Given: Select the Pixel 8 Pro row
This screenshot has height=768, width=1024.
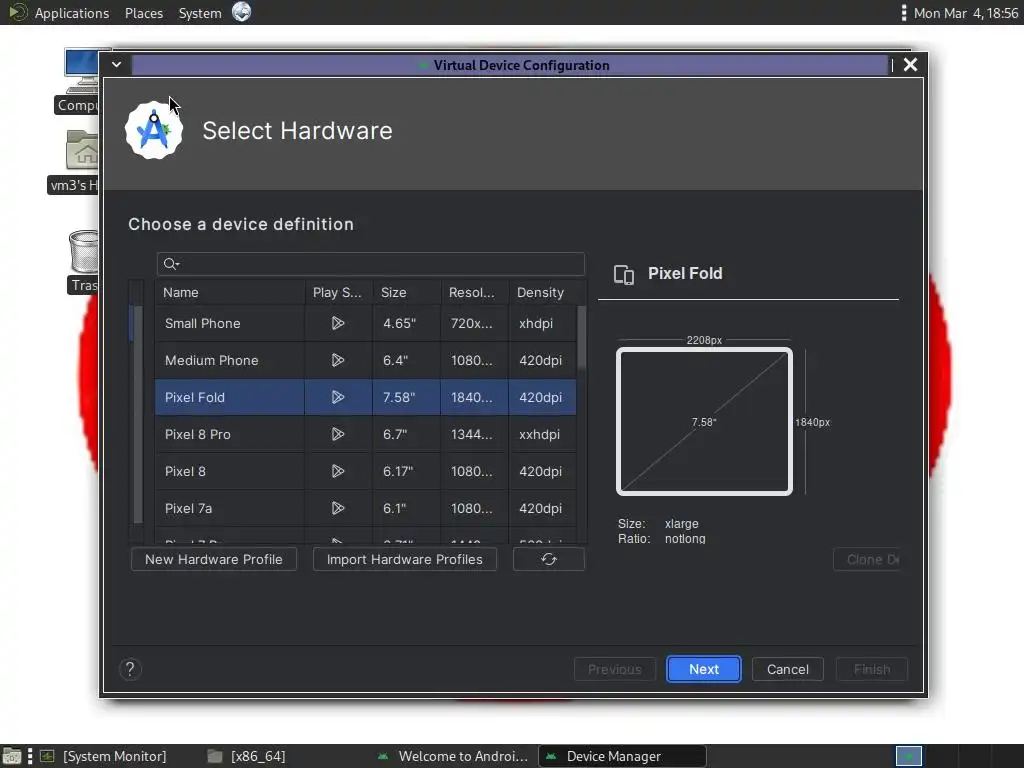Looking at the screenshot, I should point(366,434).
